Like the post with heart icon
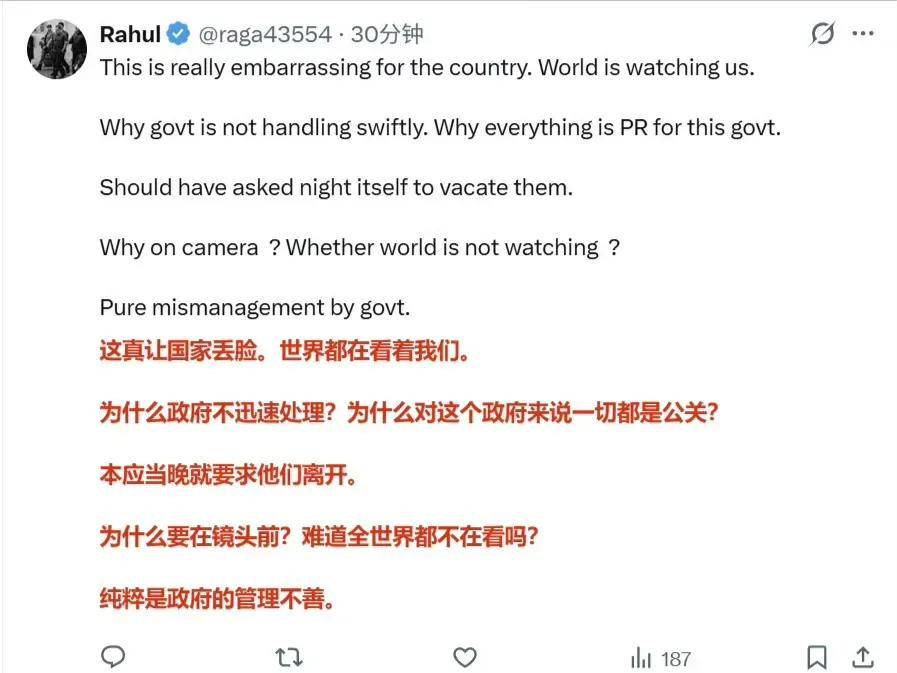 (465, 657)
